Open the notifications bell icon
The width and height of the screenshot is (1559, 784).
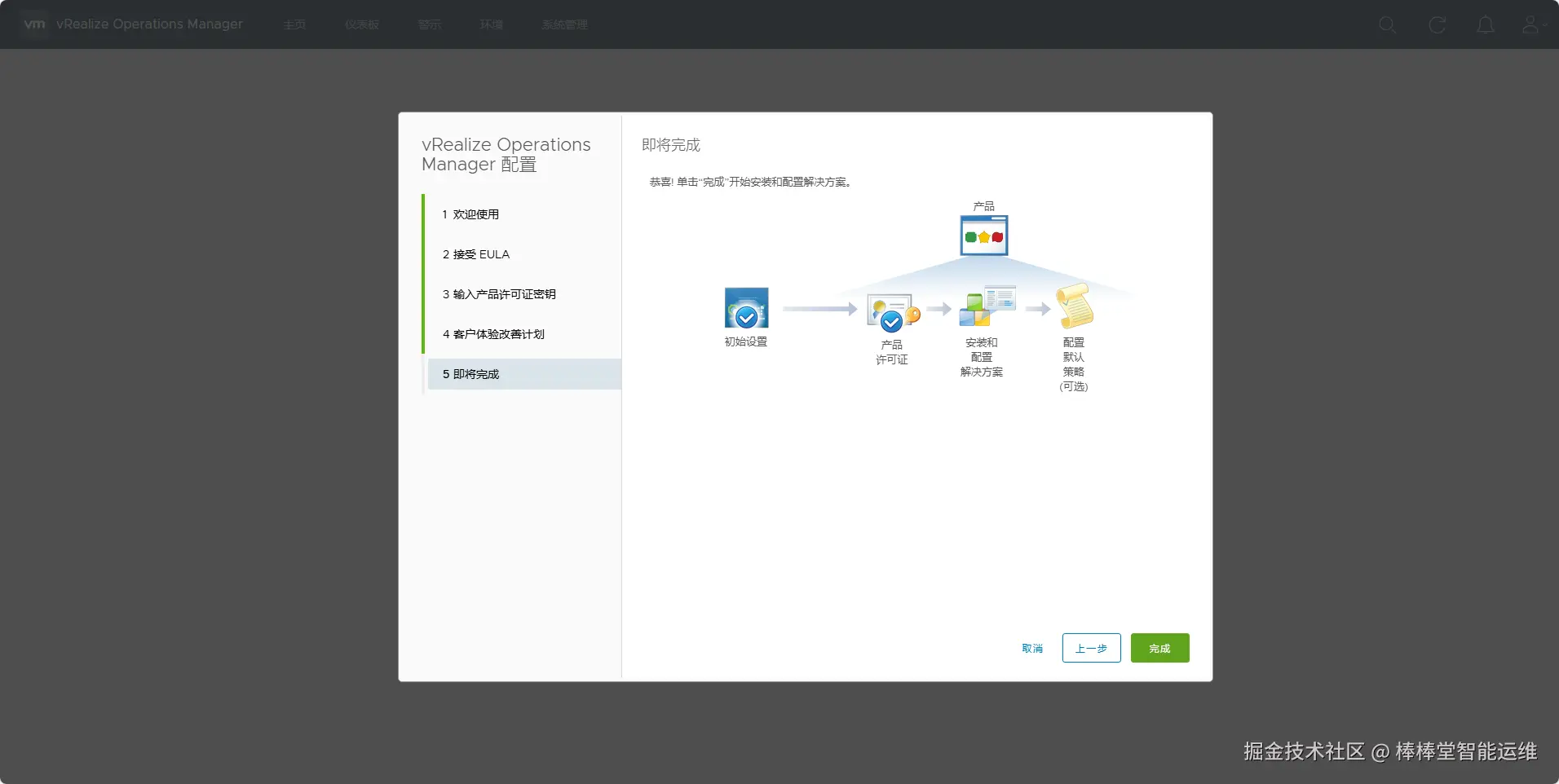1486,25
